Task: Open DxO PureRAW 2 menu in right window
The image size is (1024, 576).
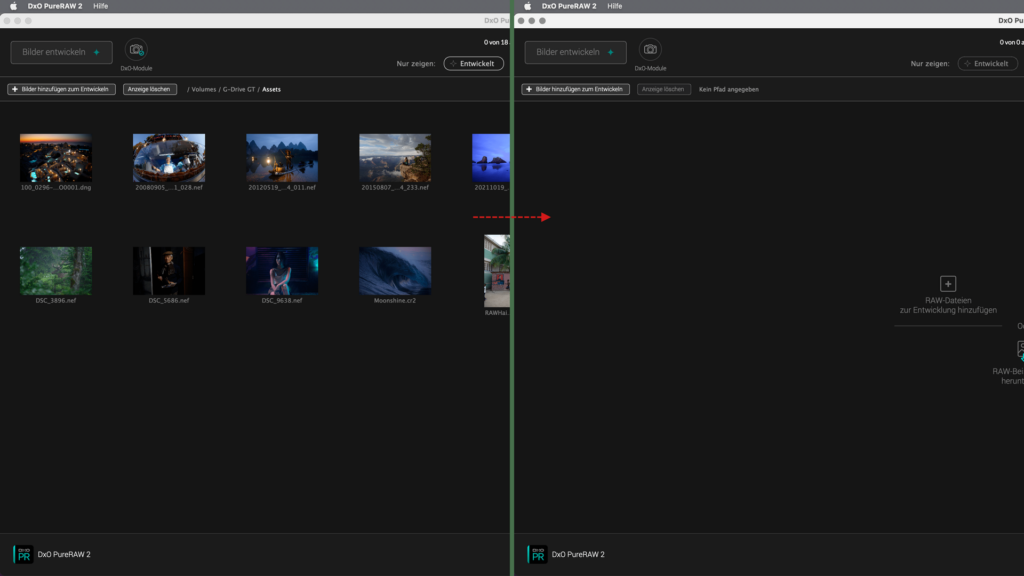Action: pos(569,6)
